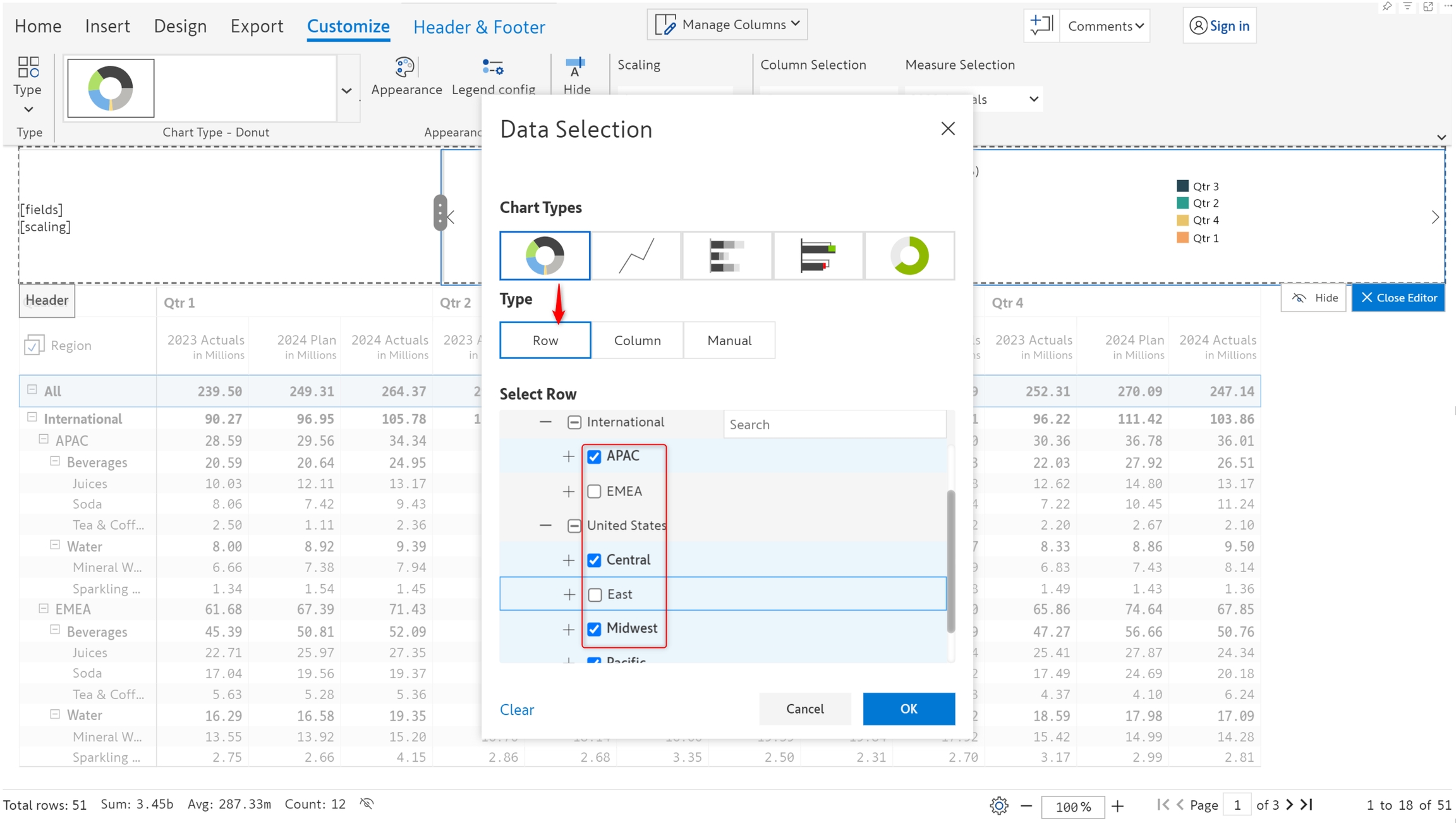Check the East region checkbox

point(595,594)
